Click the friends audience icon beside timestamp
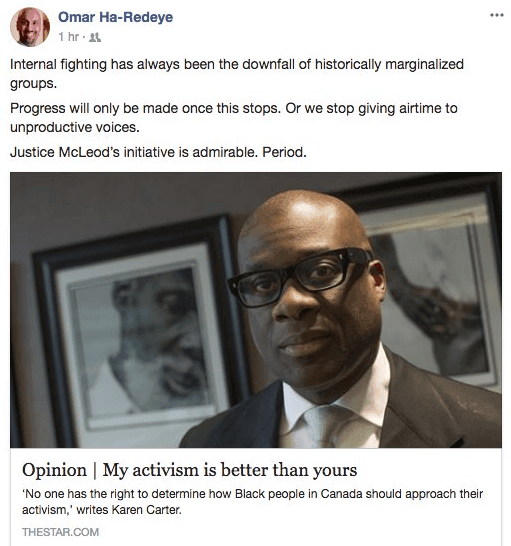The width and height of the screenshot is (511, 546). [95, 37]
